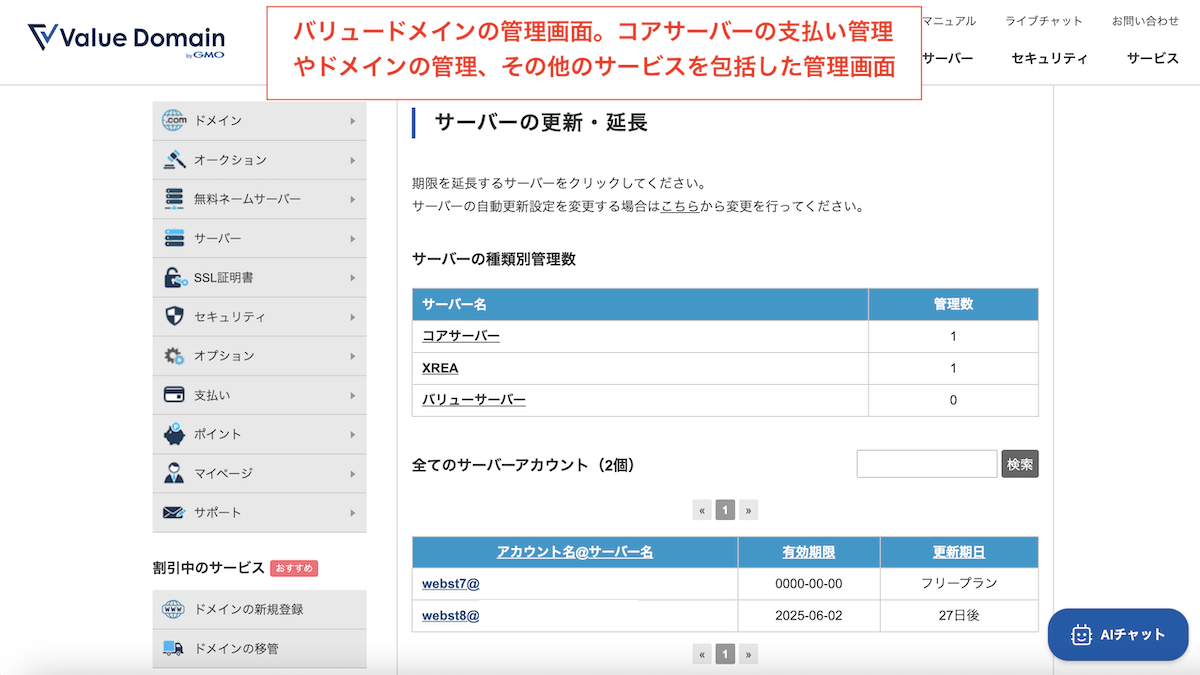Open the マイページ sidebar menu
The image size is (1200, 675).
pos(259,473)
